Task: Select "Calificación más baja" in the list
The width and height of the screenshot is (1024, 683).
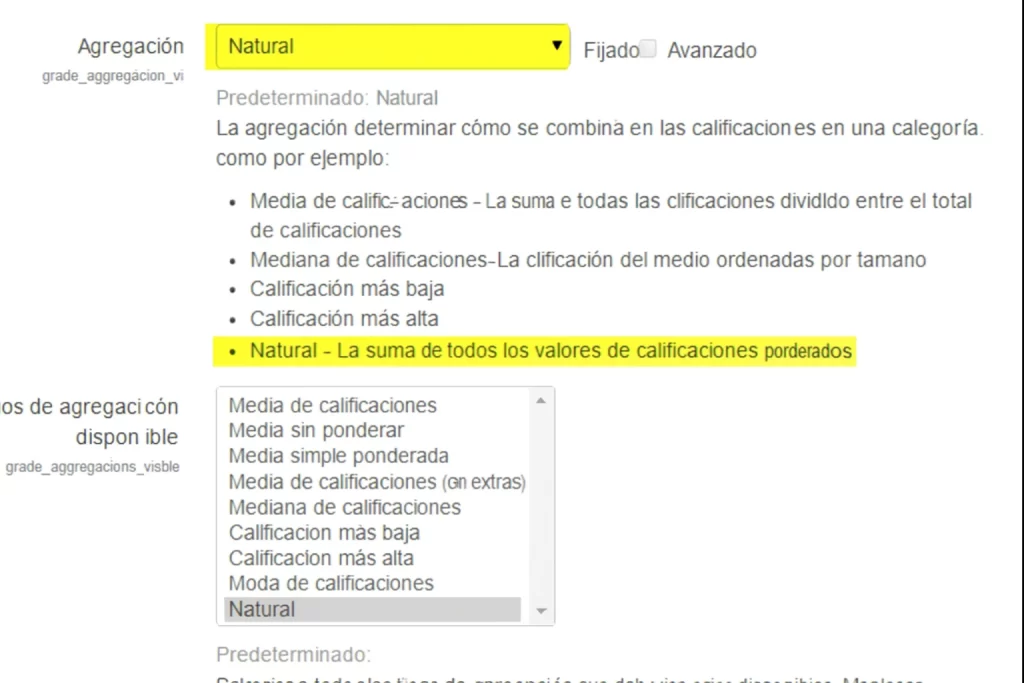Action: (x=324, y=533)
